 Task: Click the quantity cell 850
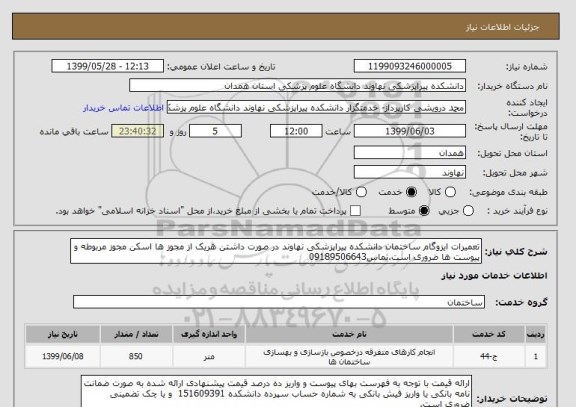[136, 357]
